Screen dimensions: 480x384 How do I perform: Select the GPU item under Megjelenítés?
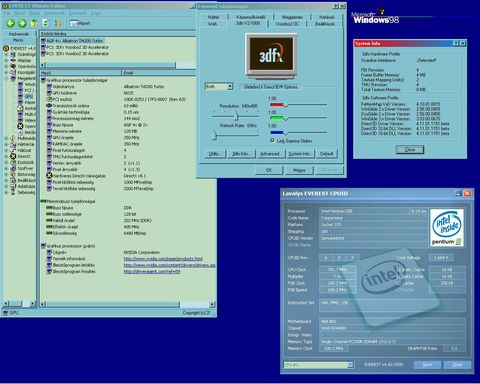point(29,96)
